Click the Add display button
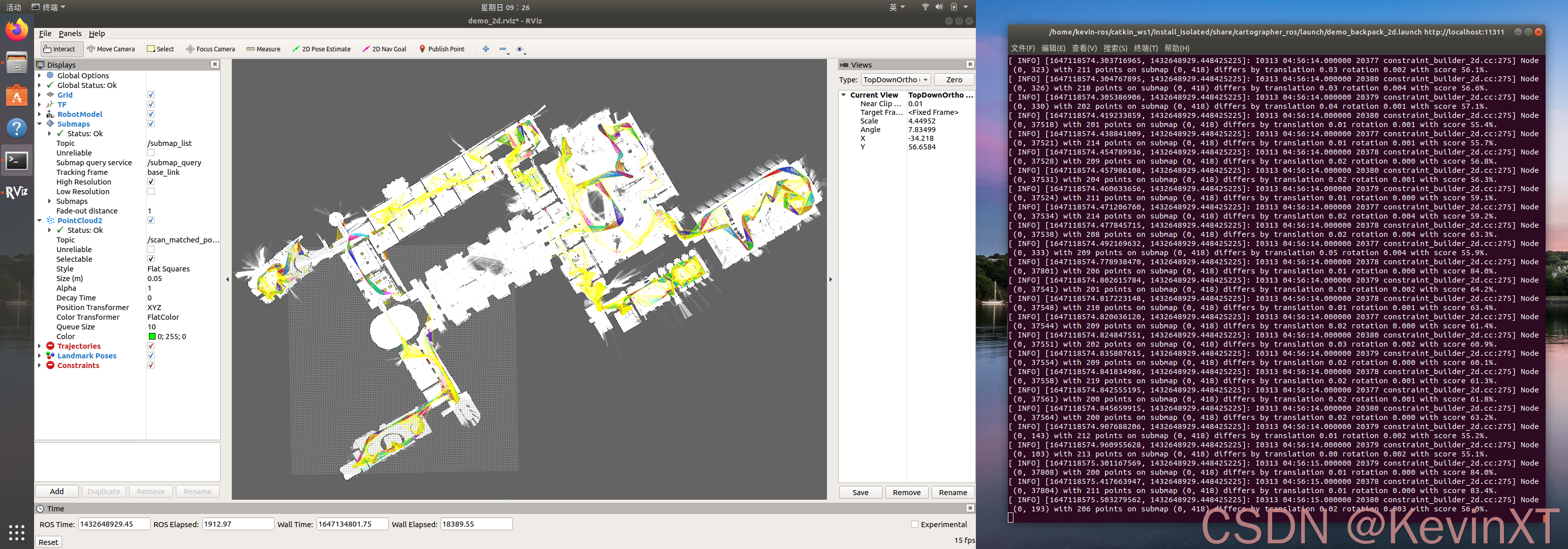 pos(56,491)
